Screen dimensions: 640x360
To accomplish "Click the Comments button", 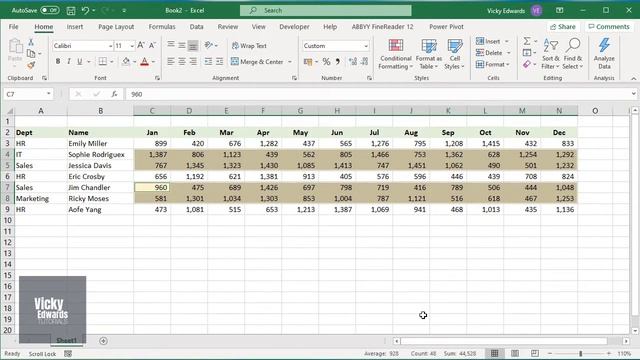I will click(x=609, y=27).
